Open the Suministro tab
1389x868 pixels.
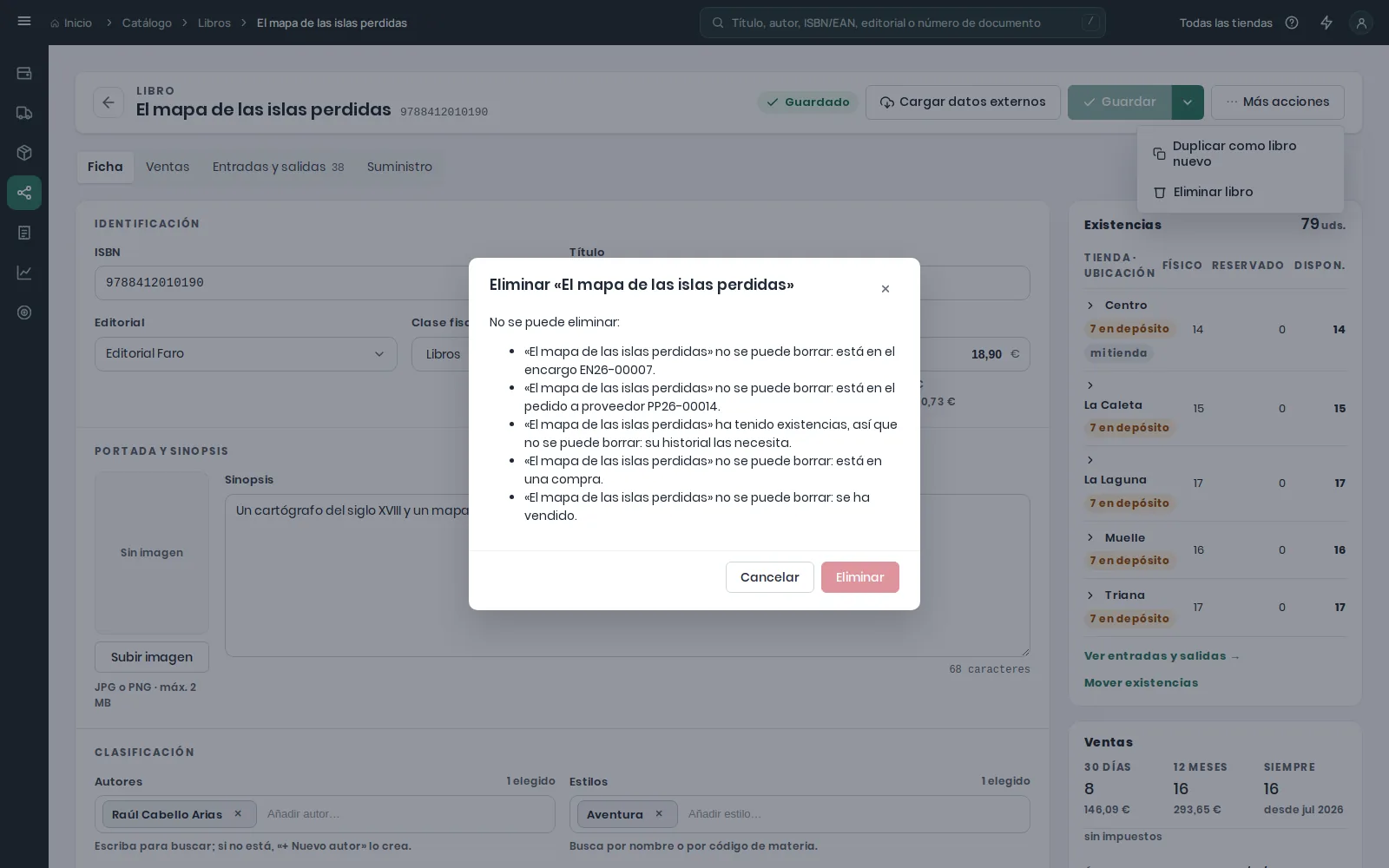coord(399,167)
